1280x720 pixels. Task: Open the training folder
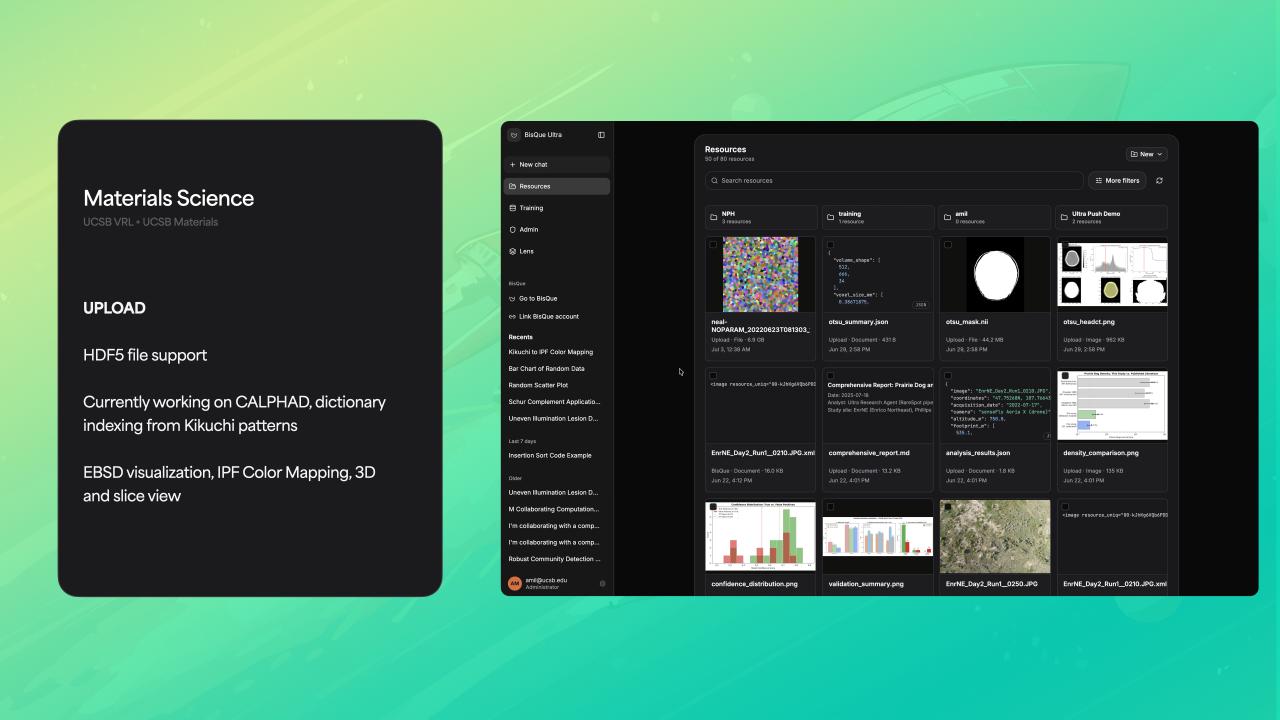click(878, 217)
